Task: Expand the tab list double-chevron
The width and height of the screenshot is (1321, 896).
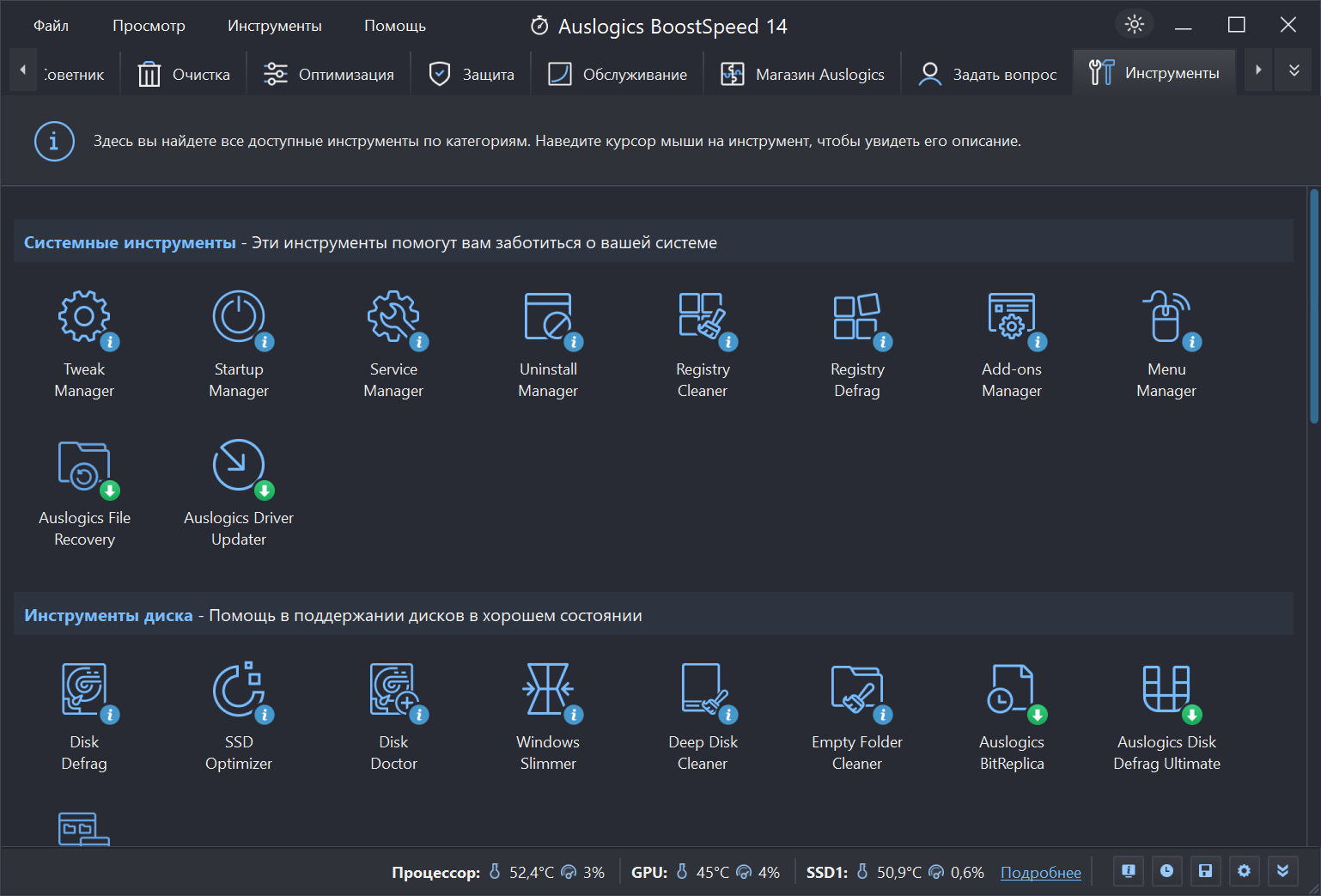Action: (x=1294, y=70)
